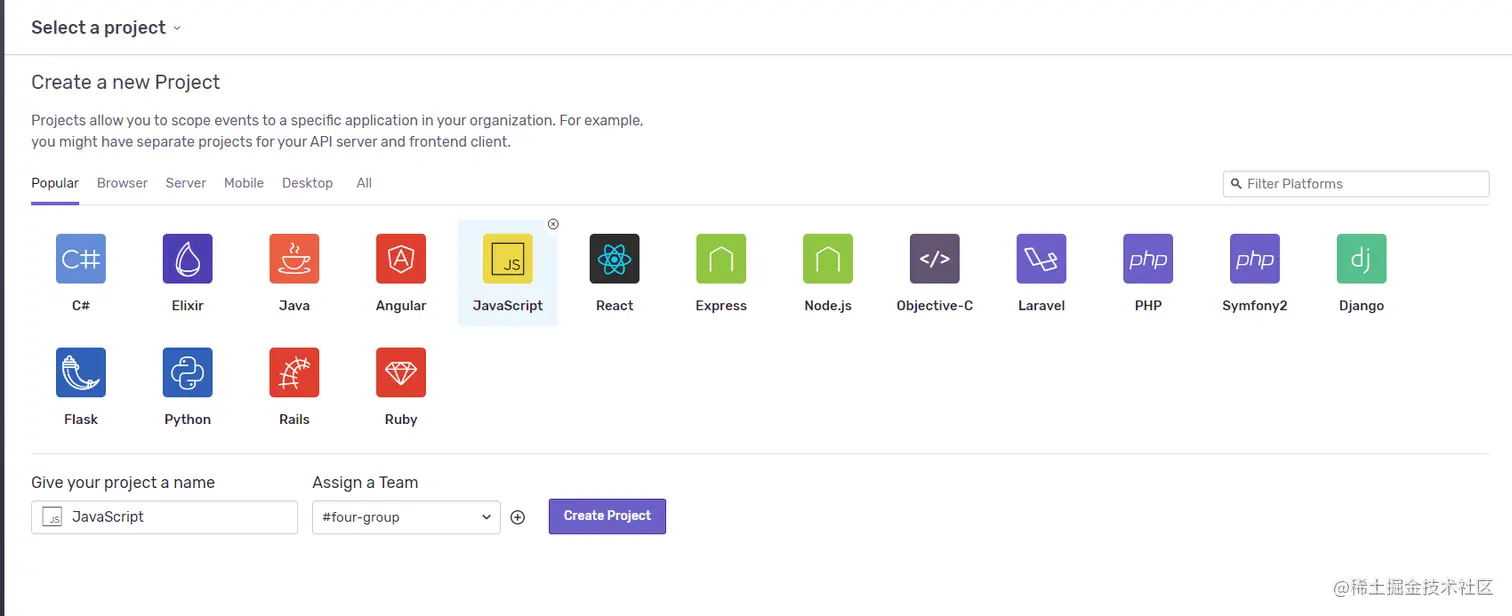Expand the #four-group team dropdown
1512x616 pixels.
(406, 517)
